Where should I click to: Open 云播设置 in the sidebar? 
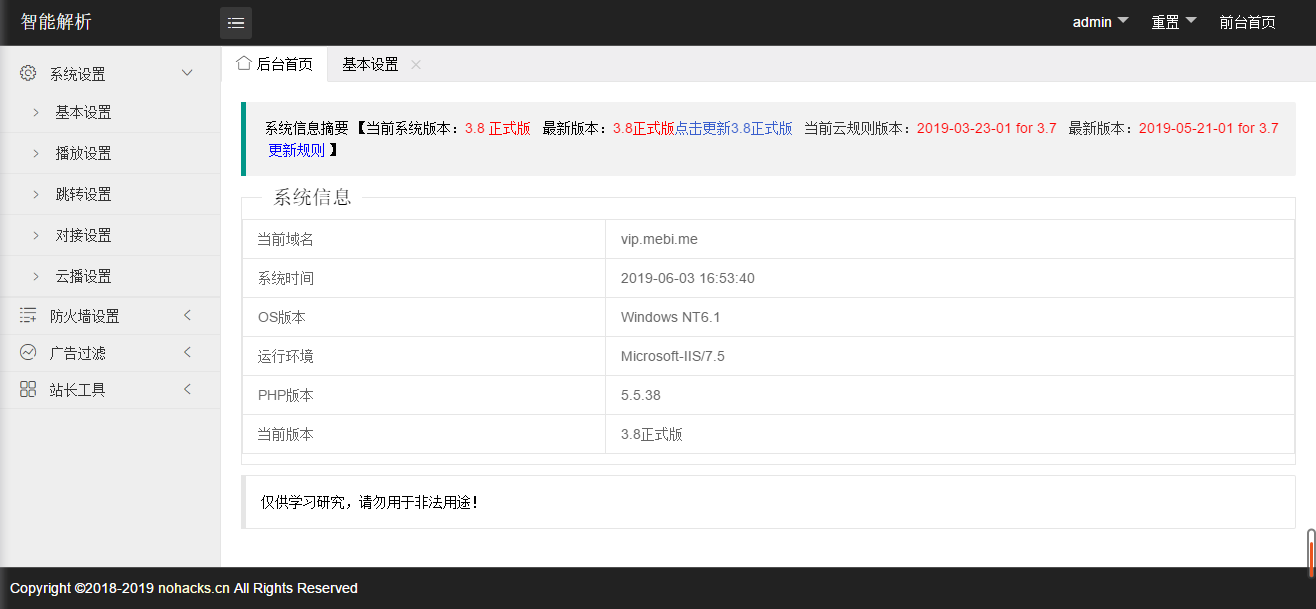click(110, 277)
